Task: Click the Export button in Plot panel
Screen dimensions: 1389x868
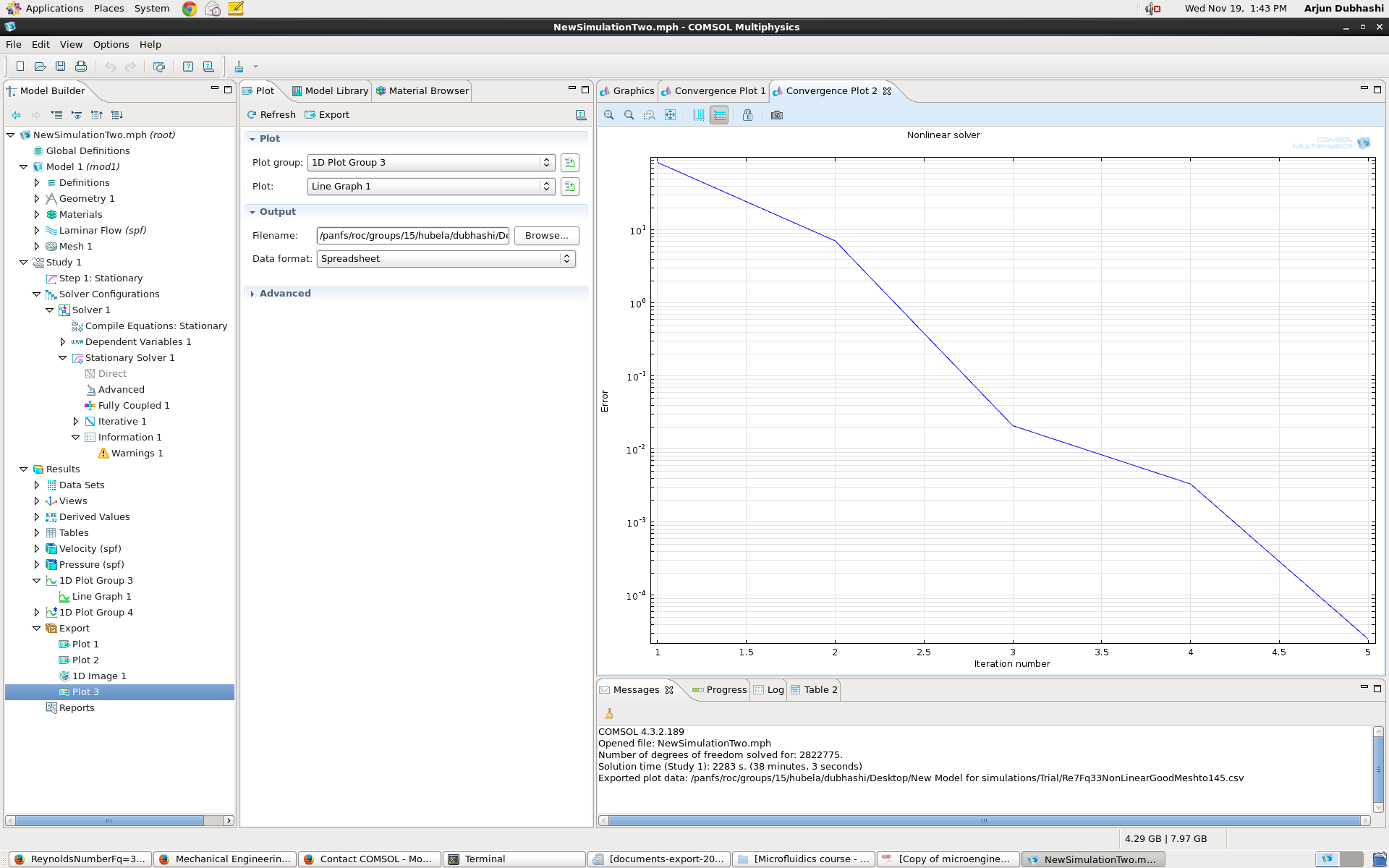Action: click(x=327, y=115)
